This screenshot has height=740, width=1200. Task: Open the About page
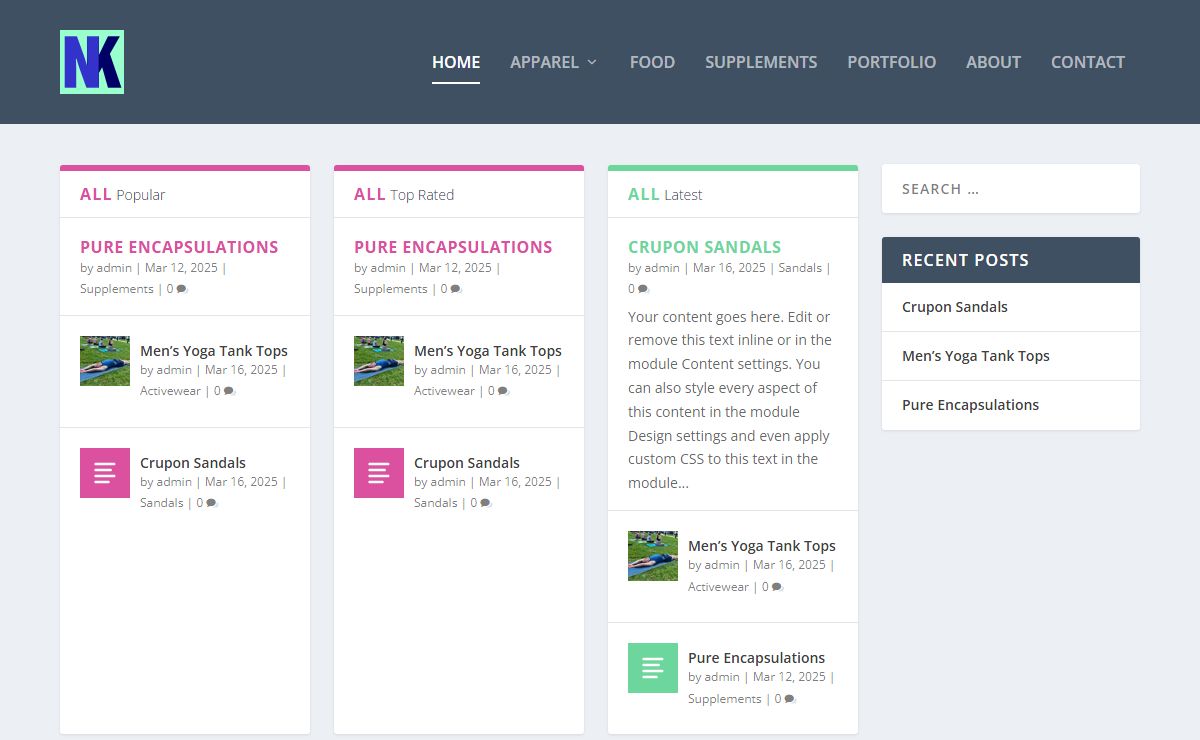coord(993,62)
